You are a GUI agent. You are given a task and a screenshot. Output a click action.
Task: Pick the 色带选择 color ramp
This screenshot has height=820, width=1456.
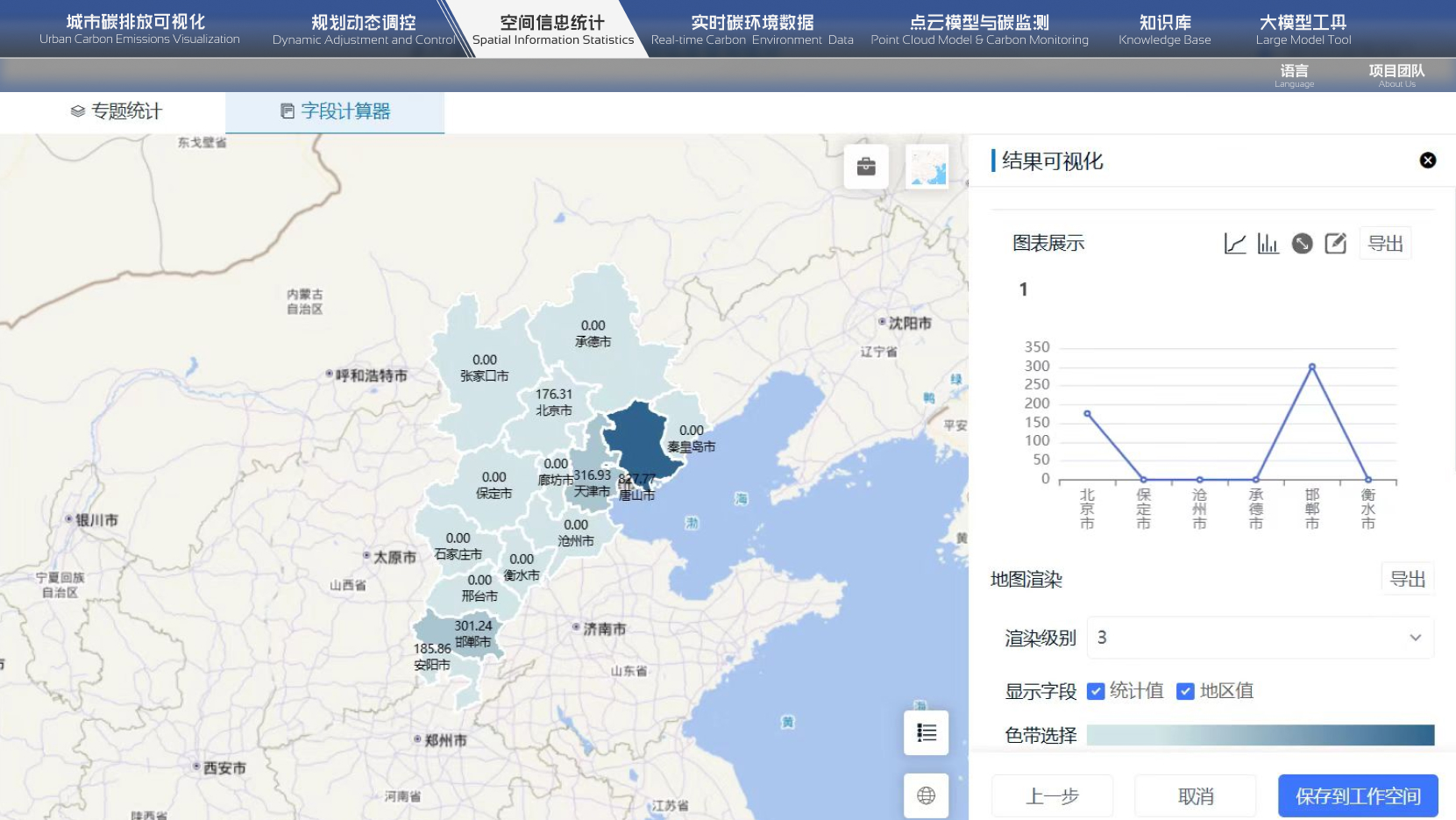1260,735
